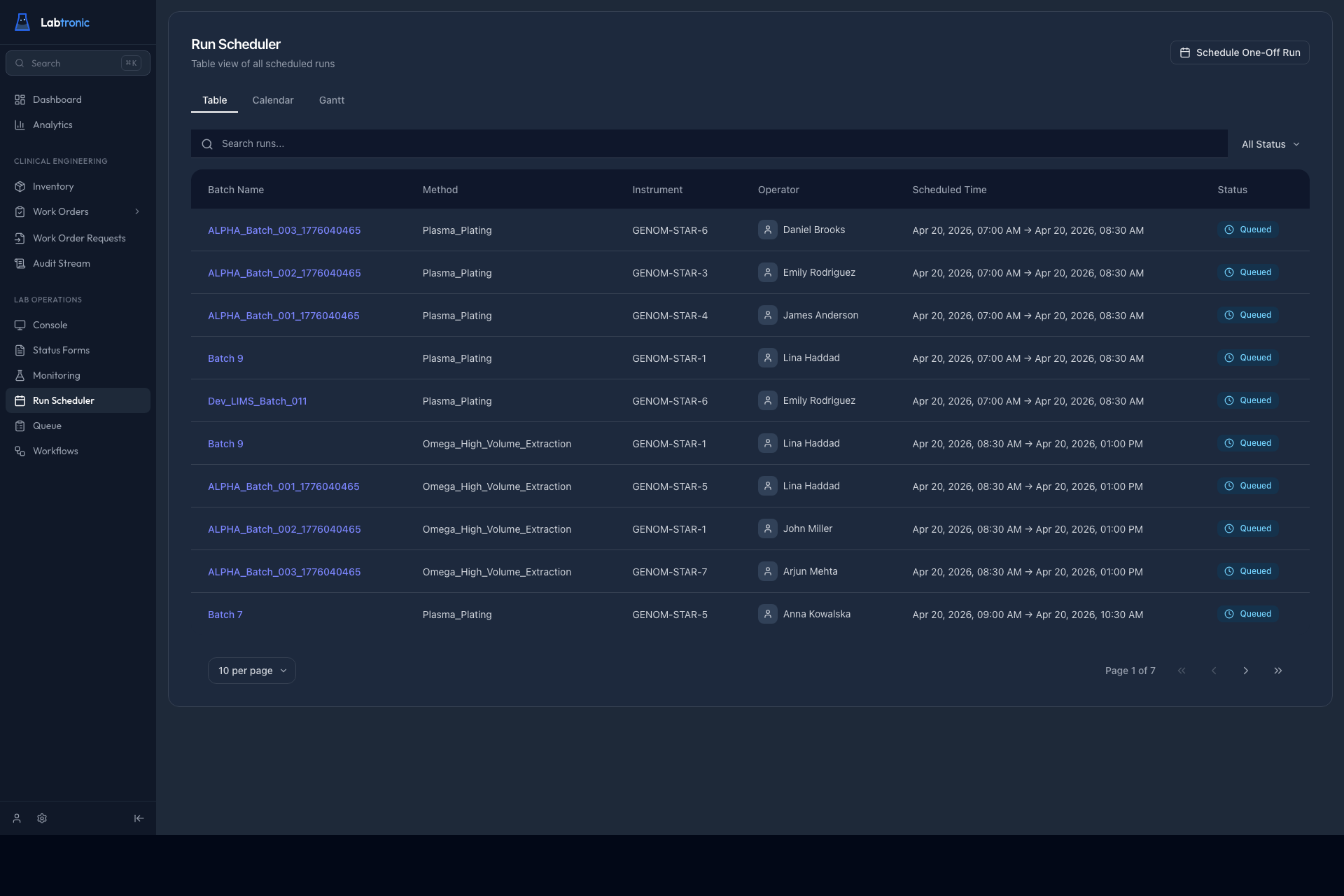This screenshot has height=896, width=1344.
Task: Click the user profile icon at sidebar bottom
Action: click(x=17, y=818)
